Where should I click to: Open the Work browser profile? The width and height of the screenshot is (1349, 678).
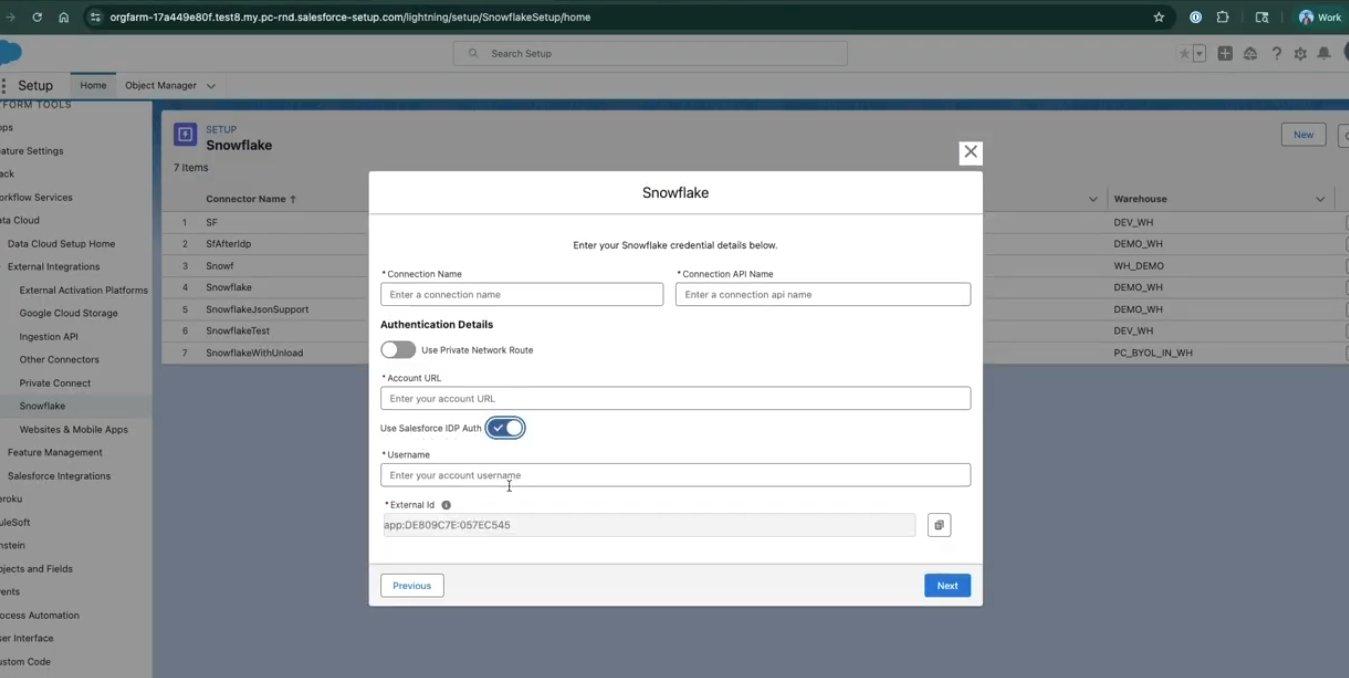(x=1320, y=17)
